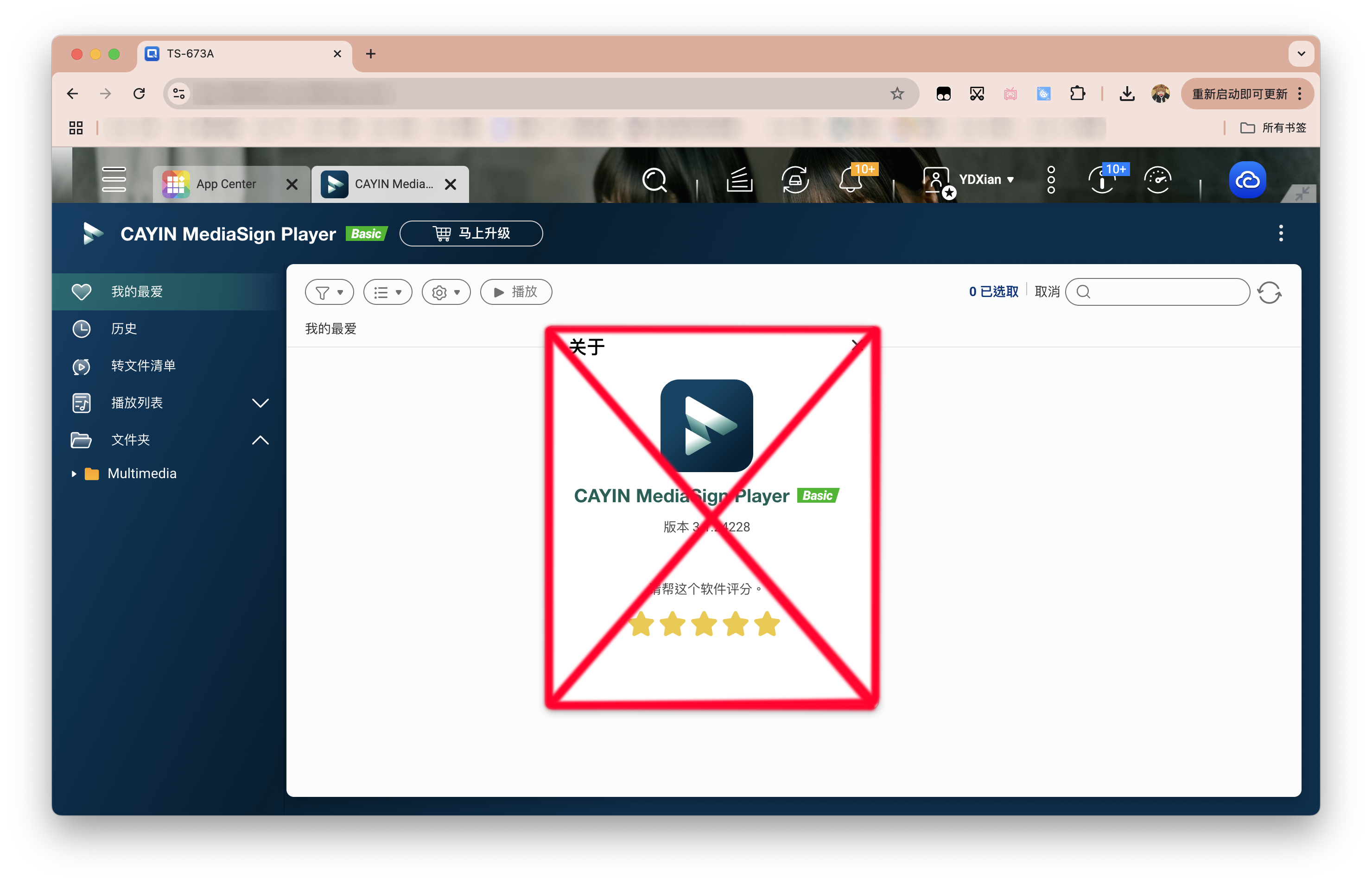
Task: Select 历史 in the sidebar
Action: click(x=169, y=329)
